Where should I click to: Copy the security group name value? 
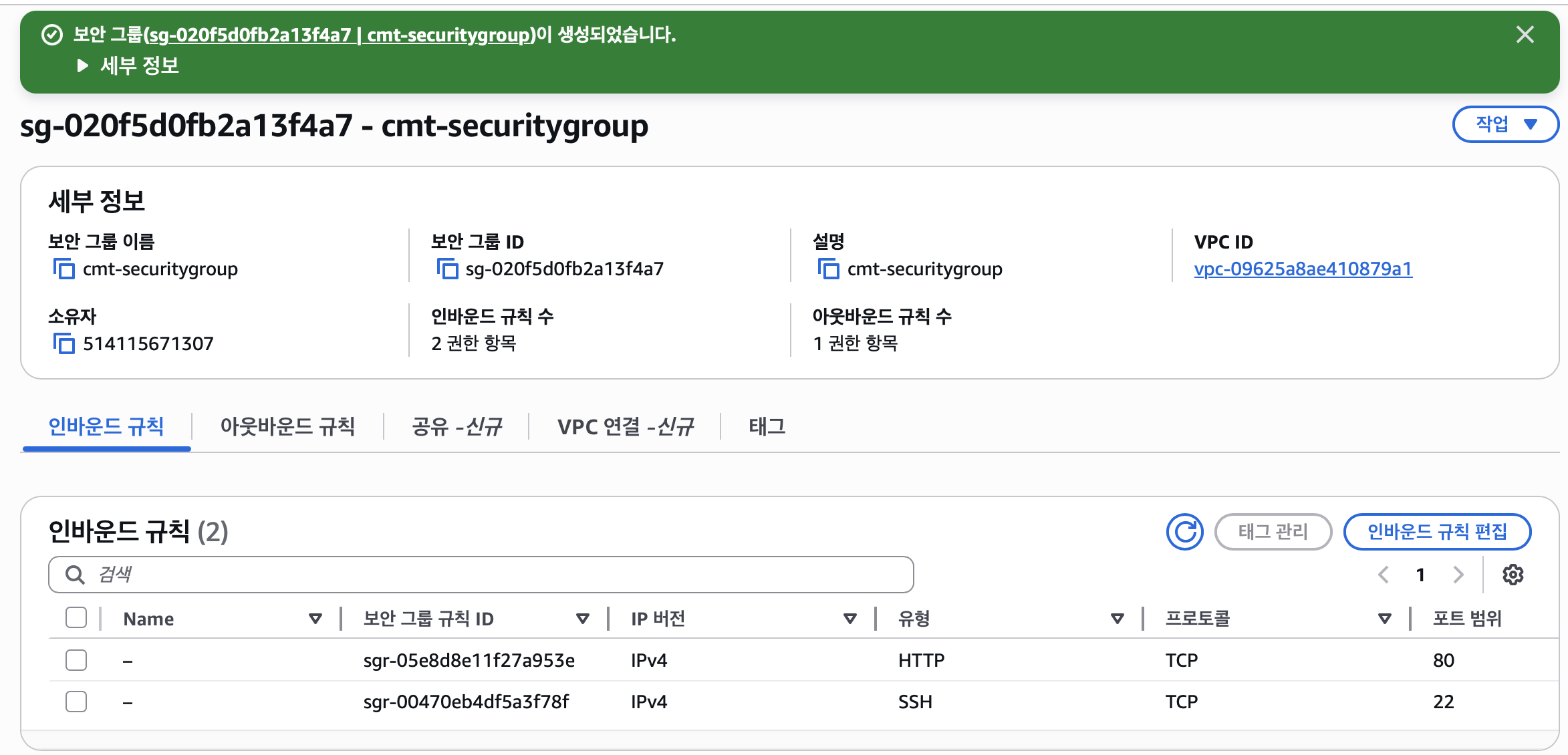point(63,269)
